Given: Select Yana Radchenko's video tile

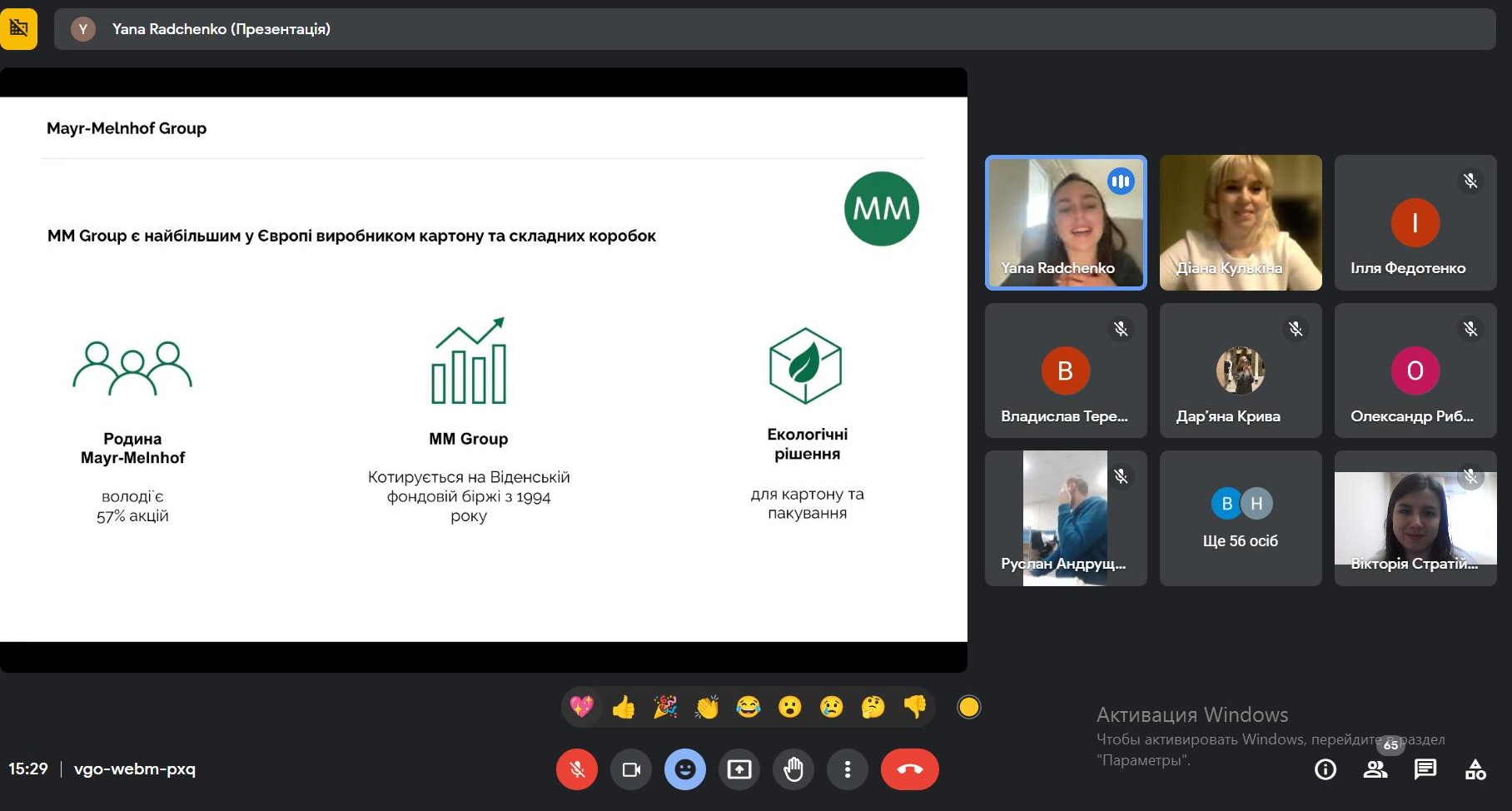Looking at the screenshot, I should tap(1065, 222).
